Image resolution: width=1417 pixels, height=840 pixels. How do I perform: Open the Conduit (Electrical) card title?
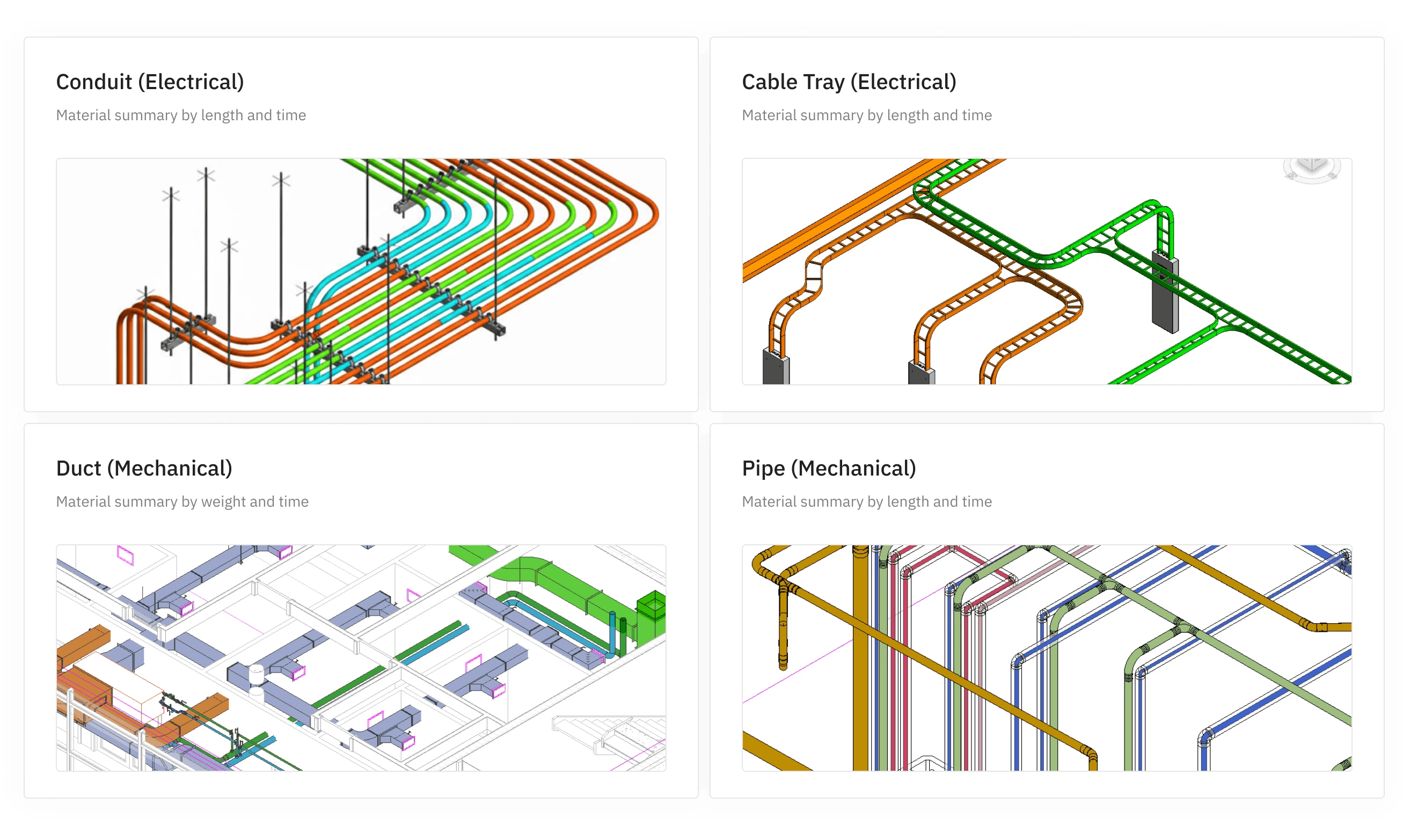(x=150, y=82)
